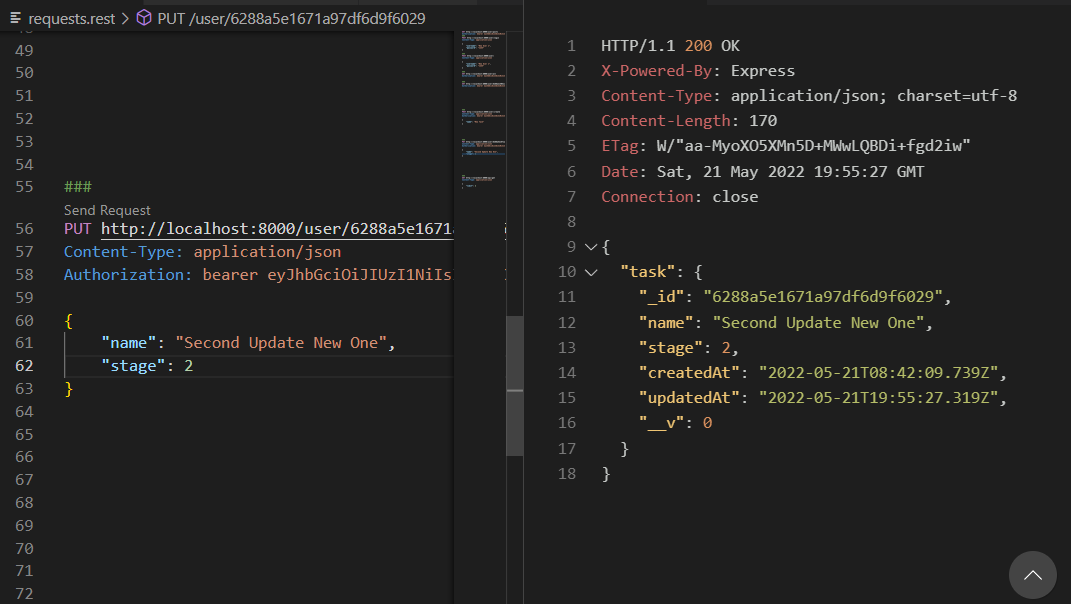Click the "updatedAt" timestamp value
Image resolution: width=1071 pixels, height=604 pixels.
point(878,398)
